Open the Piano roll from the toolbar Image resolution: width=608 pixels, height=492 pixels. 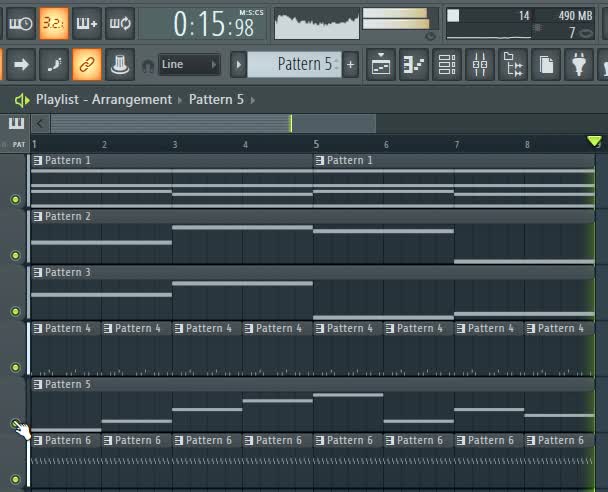pyautogui.click(x=414, y=65)
